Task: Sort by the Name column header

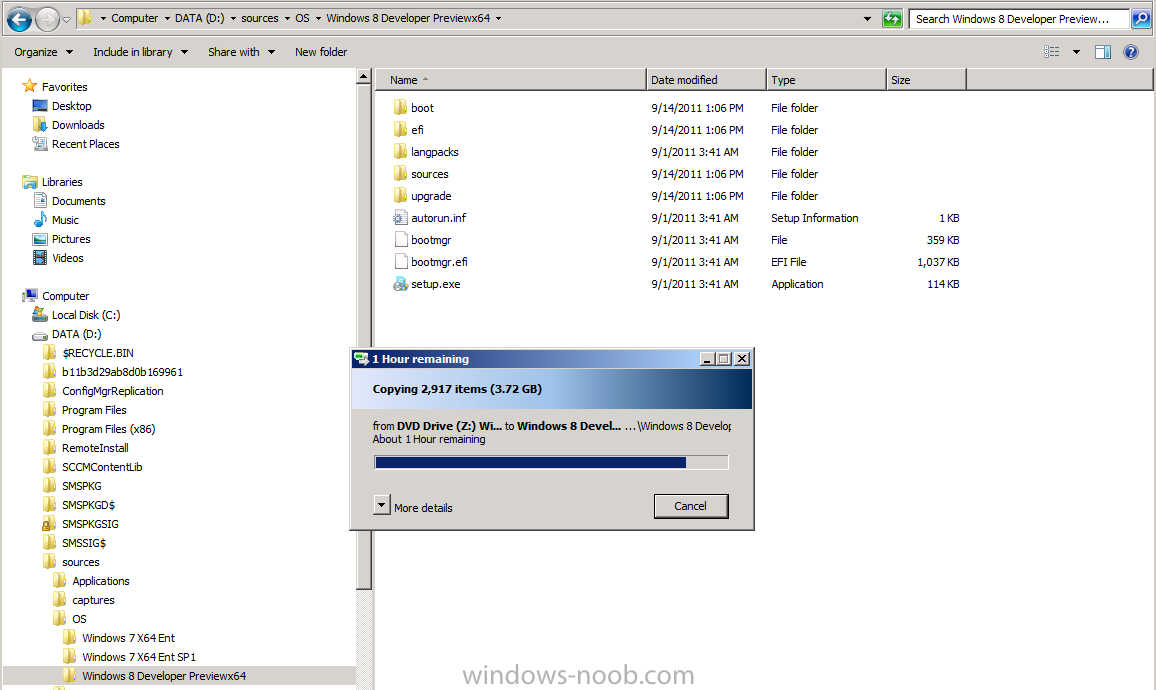Action: coord(510,80)
